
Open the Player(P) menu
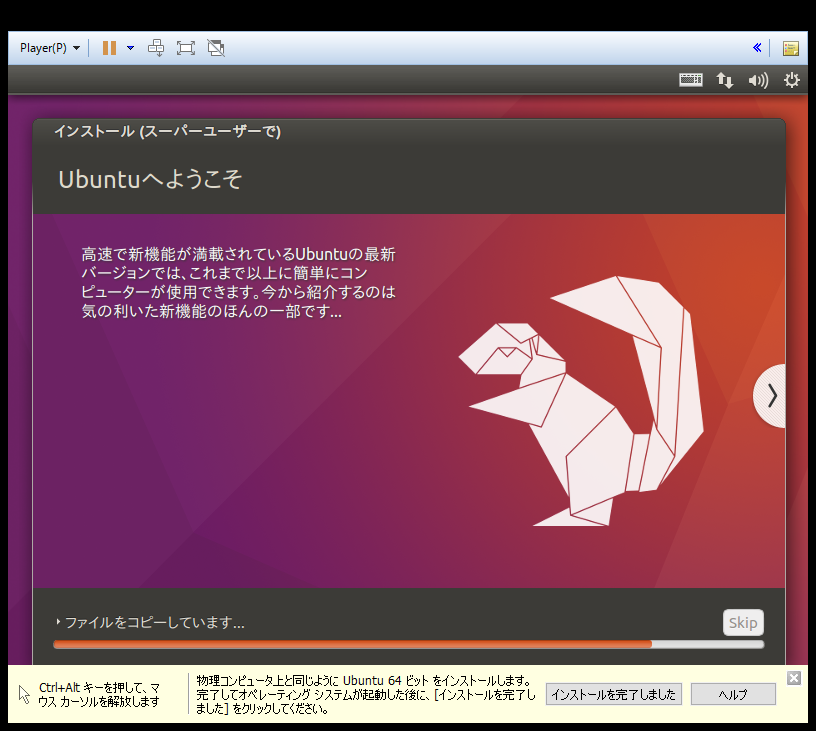(49, 48)
